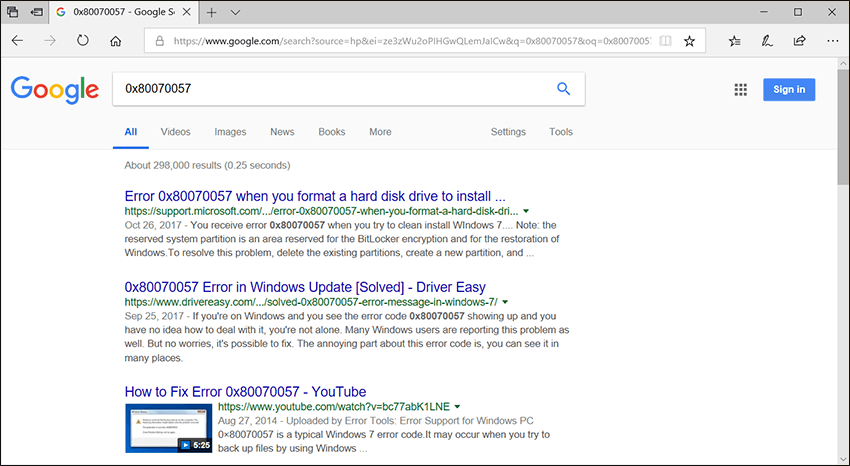Expand arrow next to support.microsoft.com URL

[x=526, y=211]
